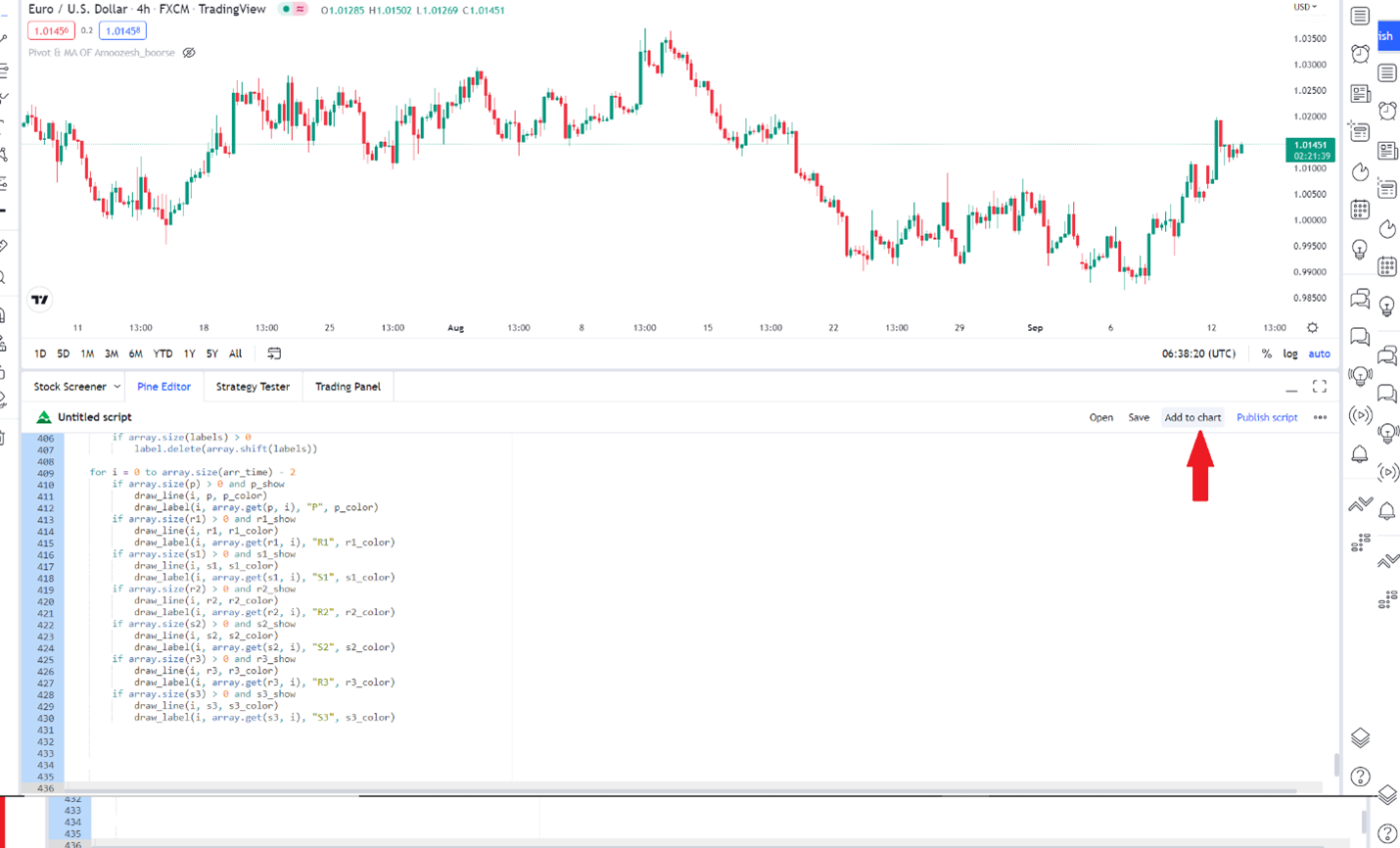This screenshot has height=848, width=1400.
Task: Open chart settings gear on the time axis
Action: (x=1312, y=328)
